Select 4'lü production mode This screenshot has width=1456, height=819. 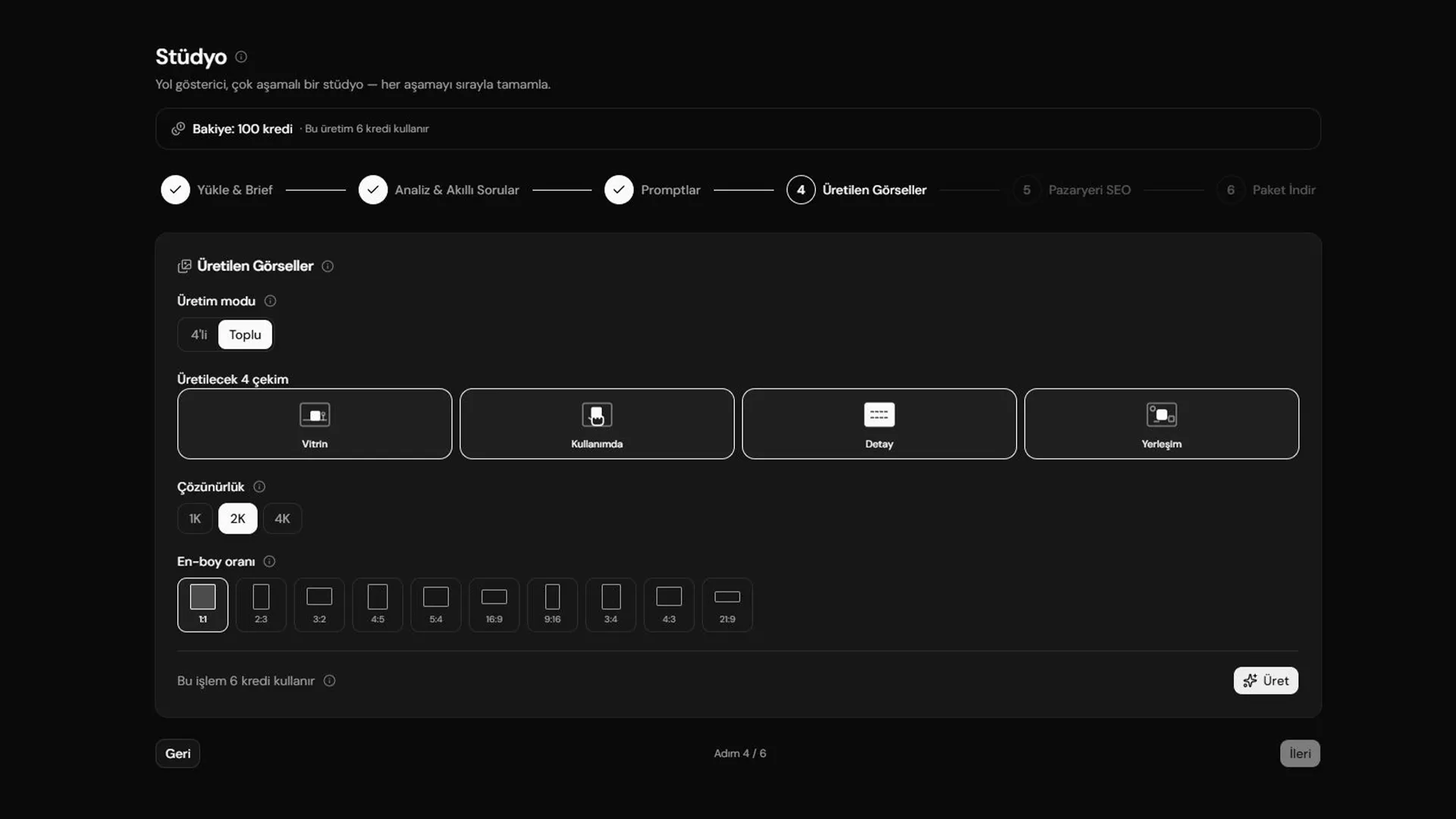[x=199, y=334]
